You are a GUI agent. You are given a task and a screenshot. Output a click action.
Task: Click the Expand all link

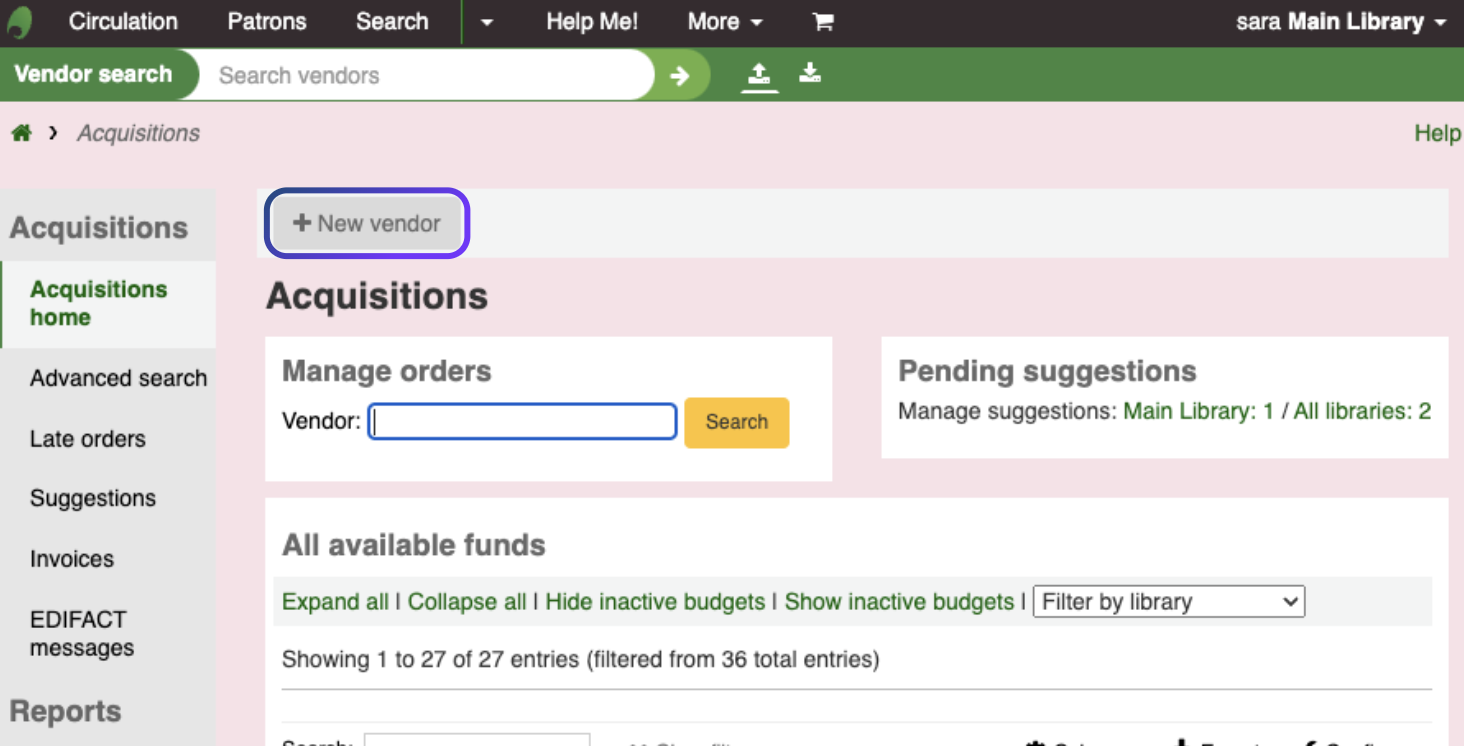point(335,602)
